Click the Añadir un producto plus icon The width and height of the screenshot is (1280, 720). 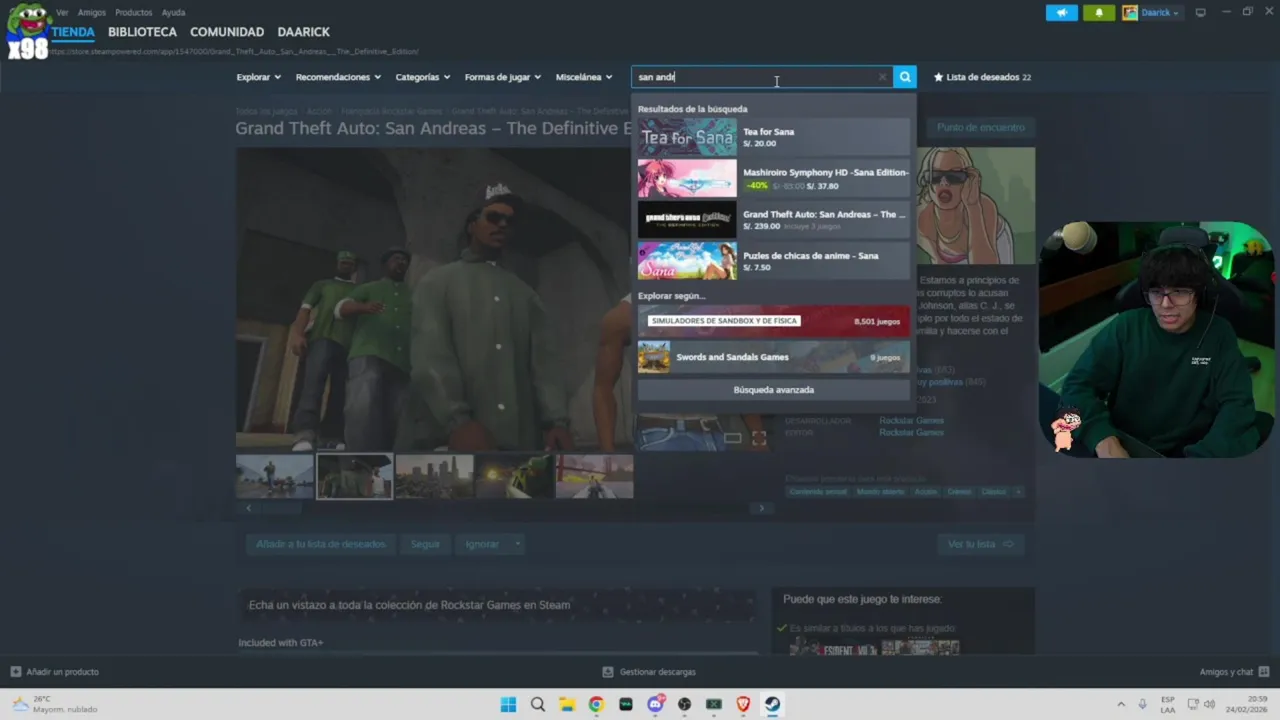coord(15,672)
